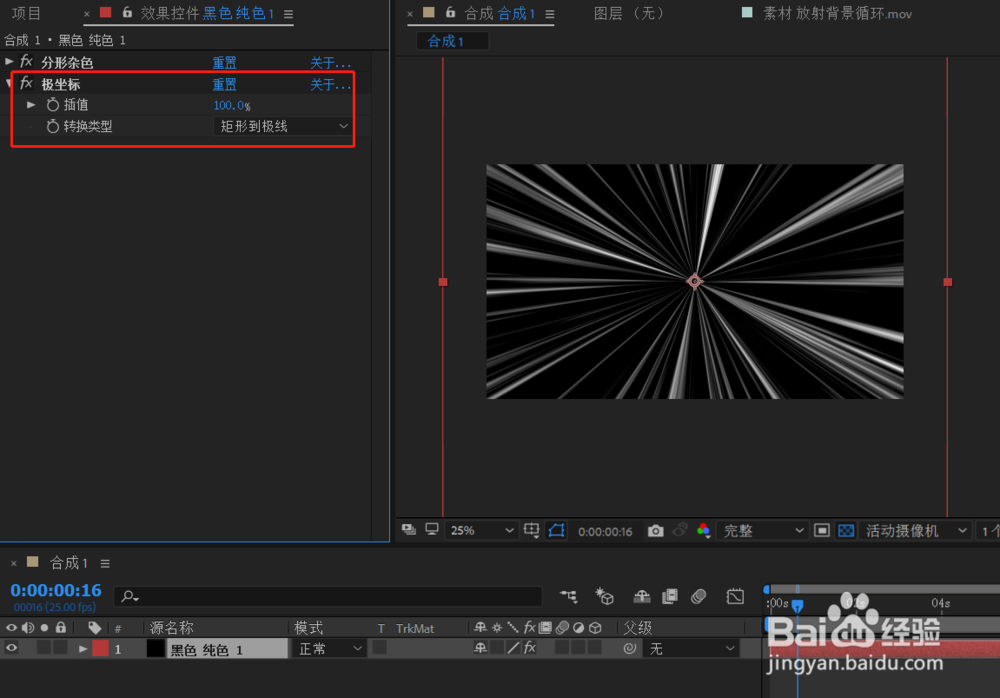1000x698 pixels.
Task: Click the primary viewer monitor icon
Action: click(432, 530)
